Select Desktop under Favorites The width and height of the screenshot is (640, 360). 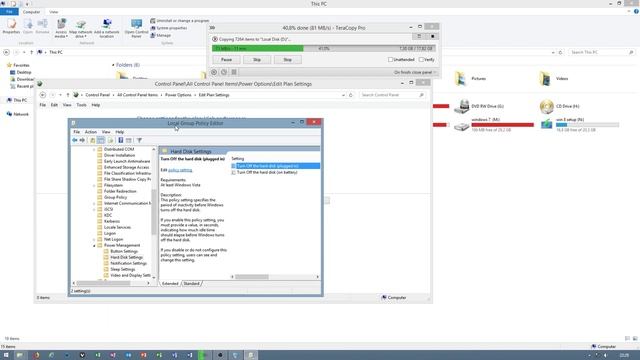(24, 72)
